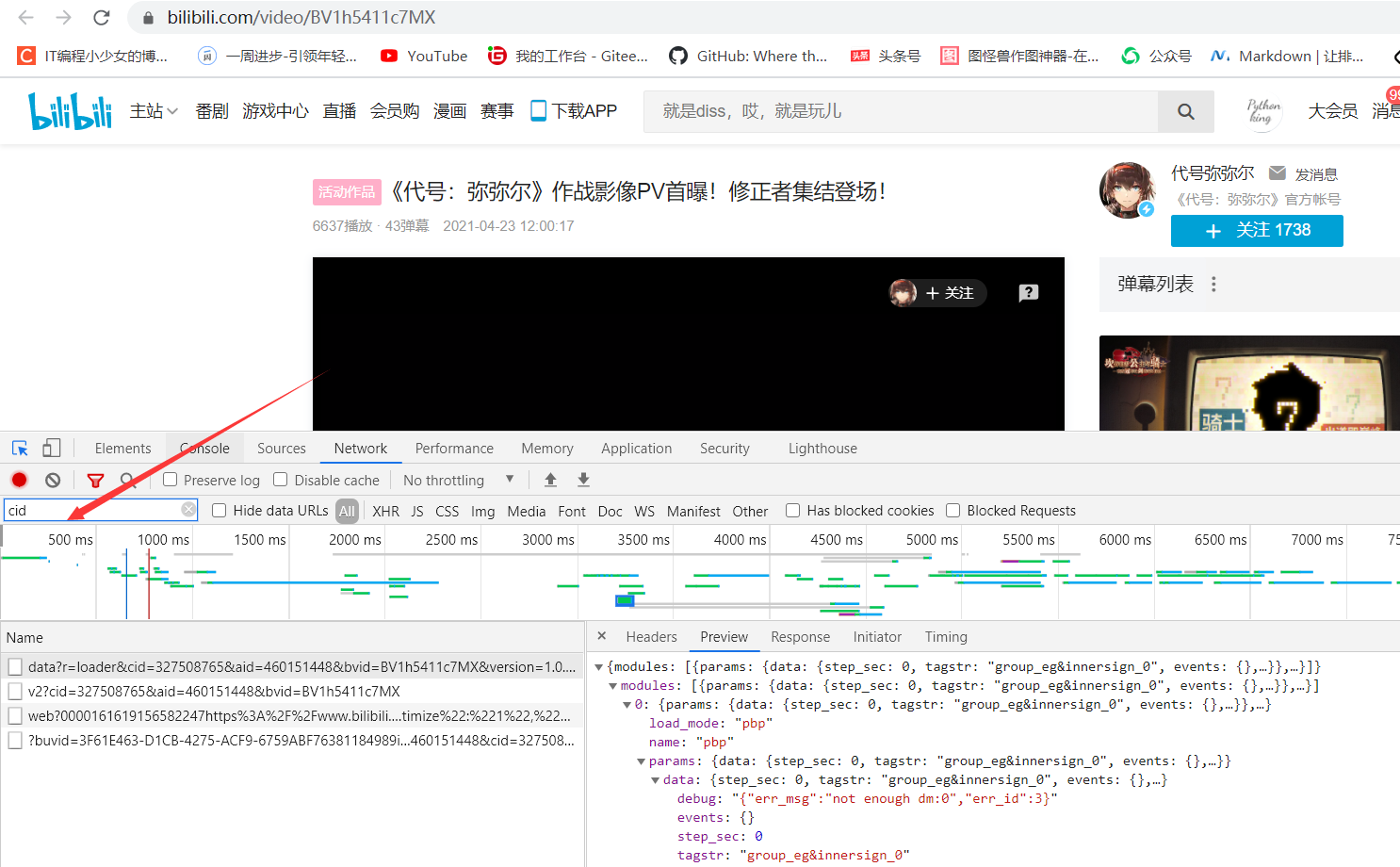Close the request details pane
The width and height of the screenshot is (1400, 867).
(x=602, y=636)
